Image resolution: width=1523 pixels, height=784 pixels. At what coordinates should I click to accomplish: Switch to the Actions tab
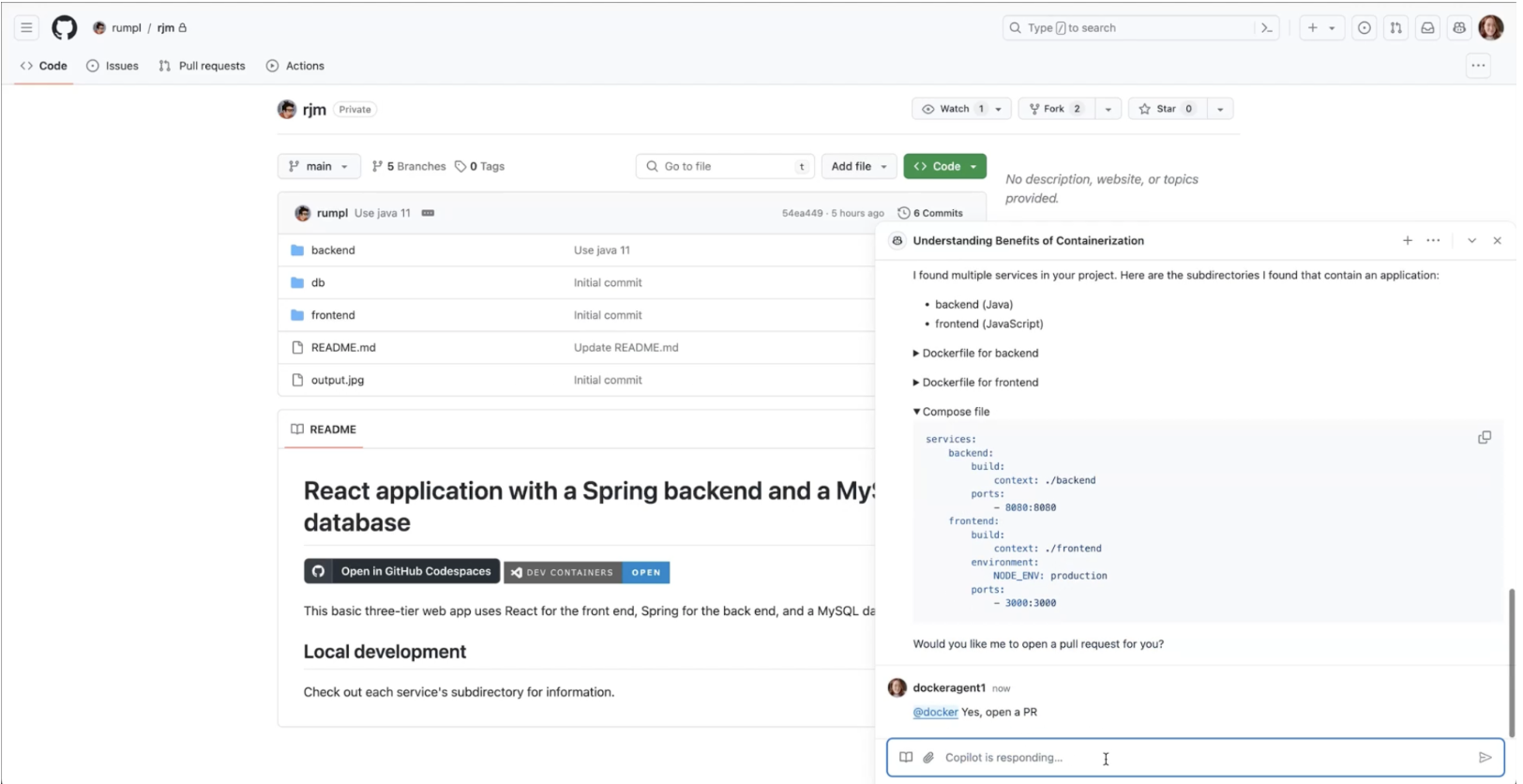coord(295,66)
